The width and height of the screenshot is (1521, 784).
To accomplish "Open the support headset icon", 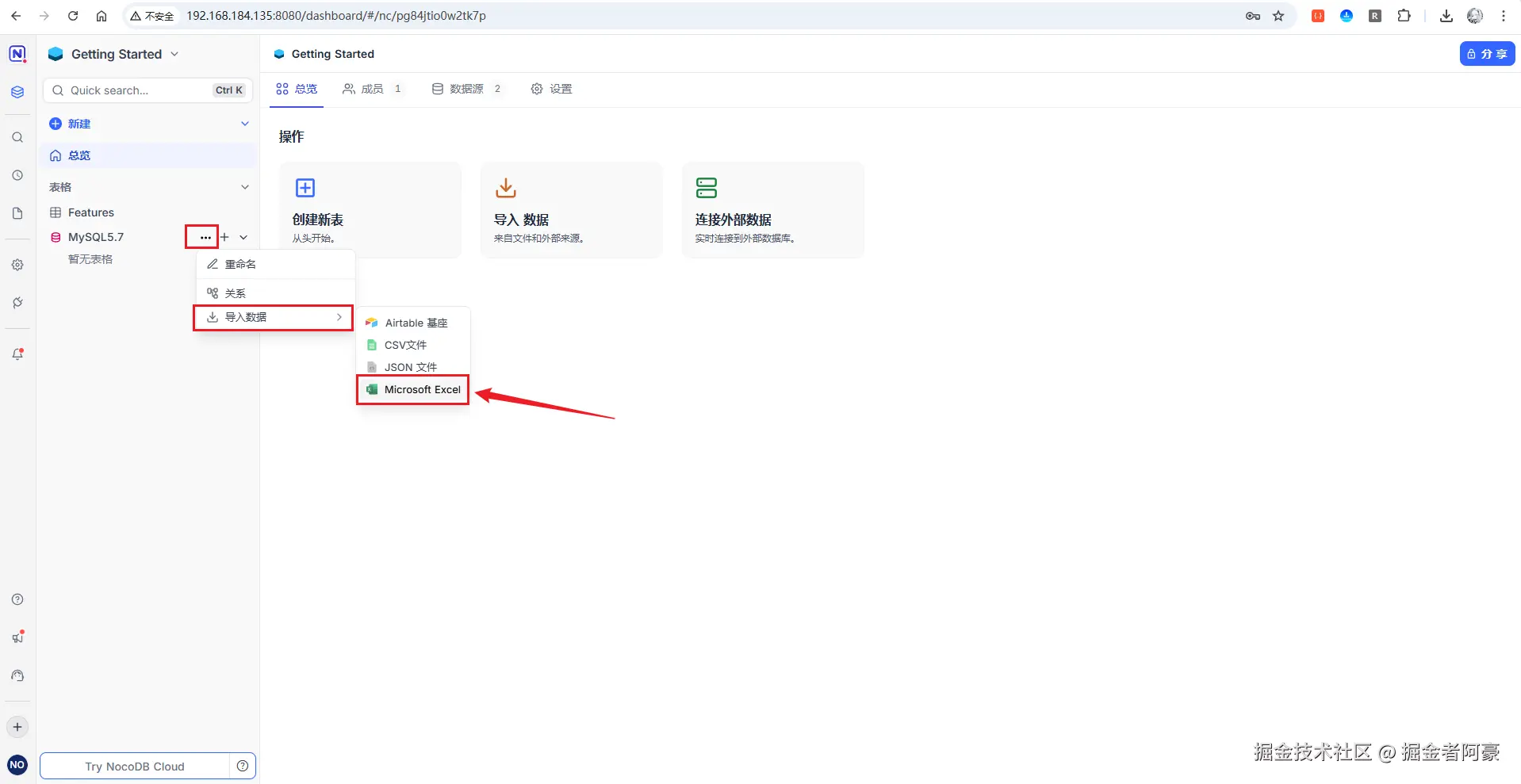I will [17, 675].
